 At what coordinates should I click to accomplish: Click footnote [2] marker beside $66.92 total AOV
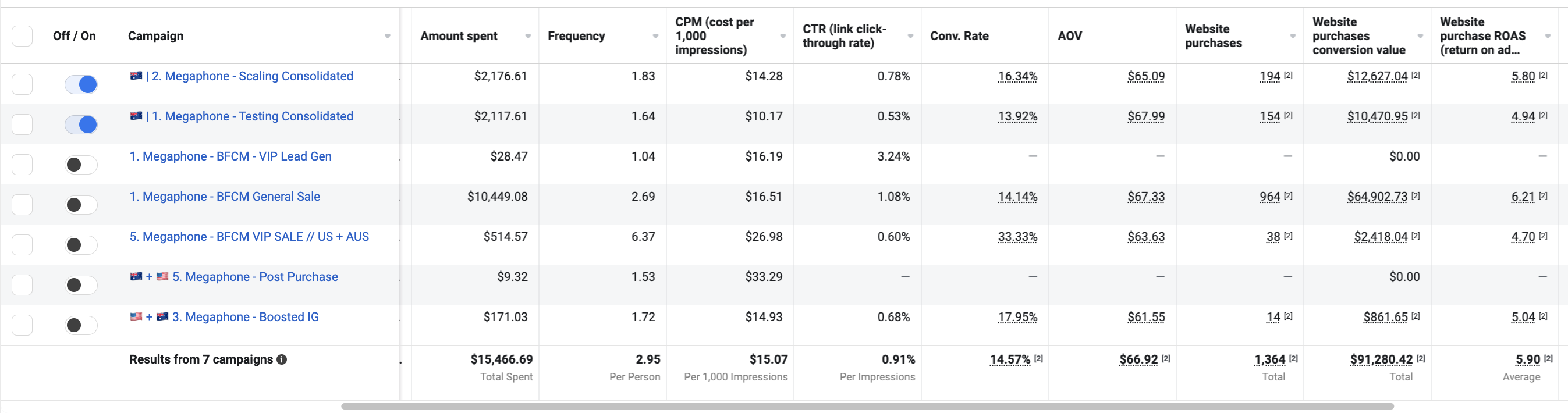pyautogui.click(x=1166, y=359)
